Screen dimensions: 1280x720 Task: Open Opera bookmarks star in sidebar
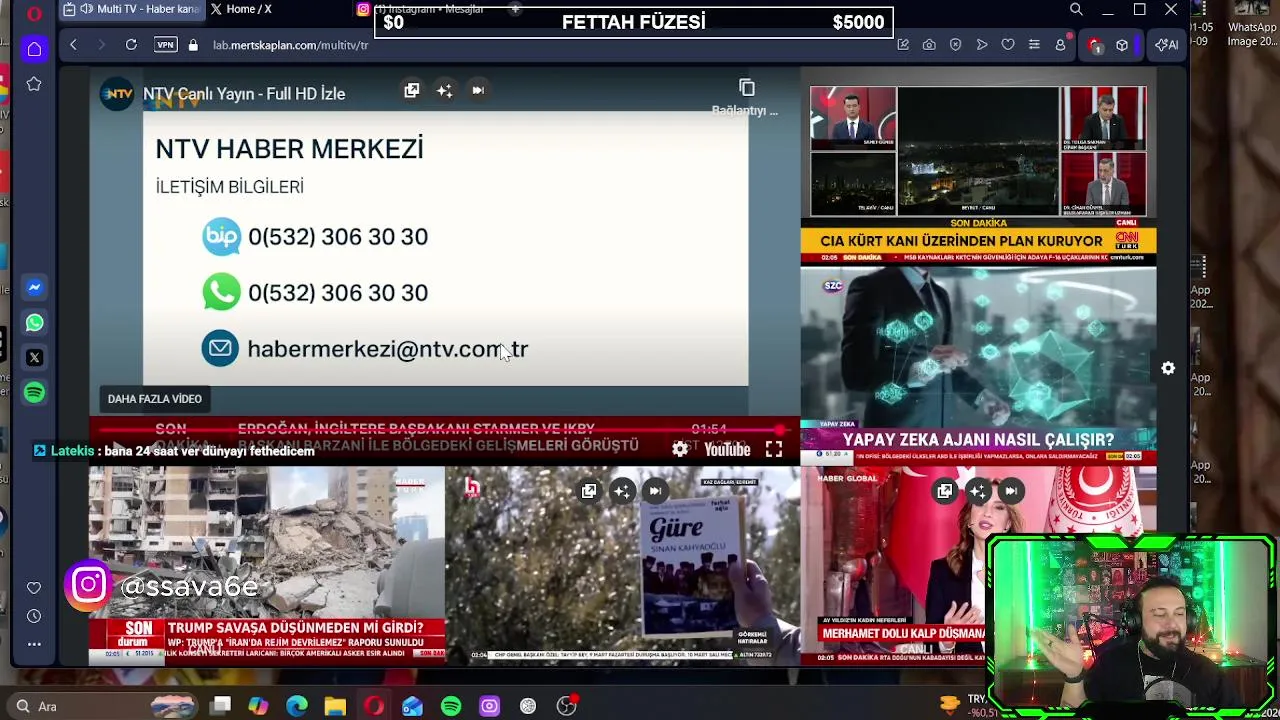(x=34, y=84)
